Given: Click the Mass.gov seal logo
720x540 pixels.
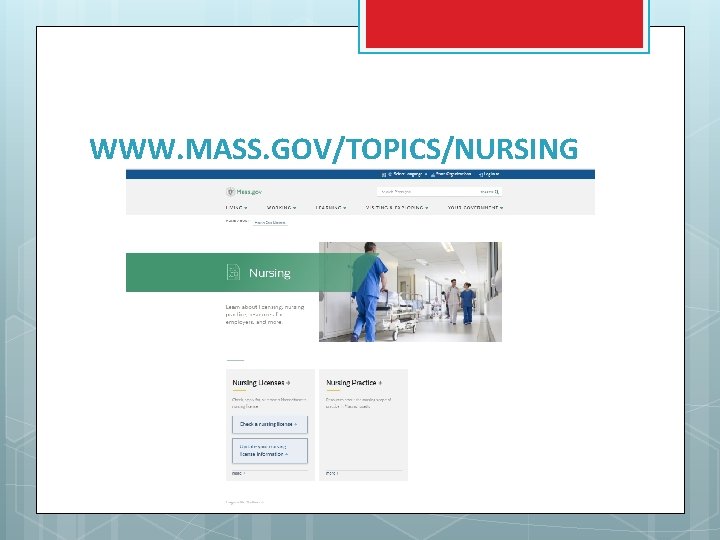Looking at the screenshot, I should point(231,191).
